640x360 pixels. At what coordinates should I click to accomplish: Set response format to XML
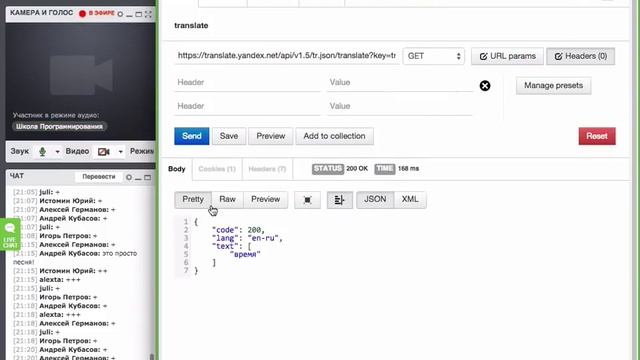point(410,200)
